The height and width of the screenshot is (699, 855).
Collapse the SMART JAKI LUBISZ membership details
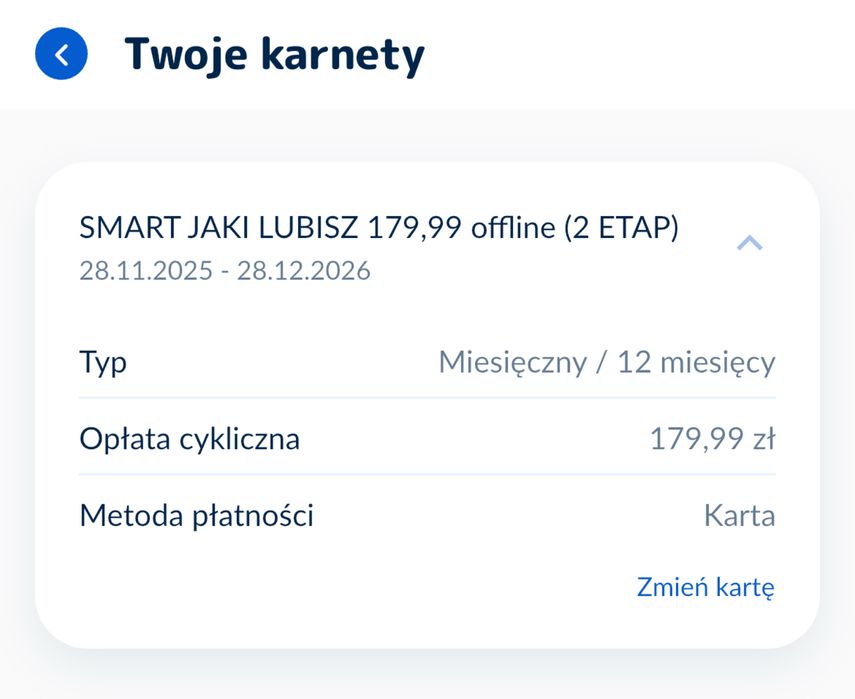749,243
